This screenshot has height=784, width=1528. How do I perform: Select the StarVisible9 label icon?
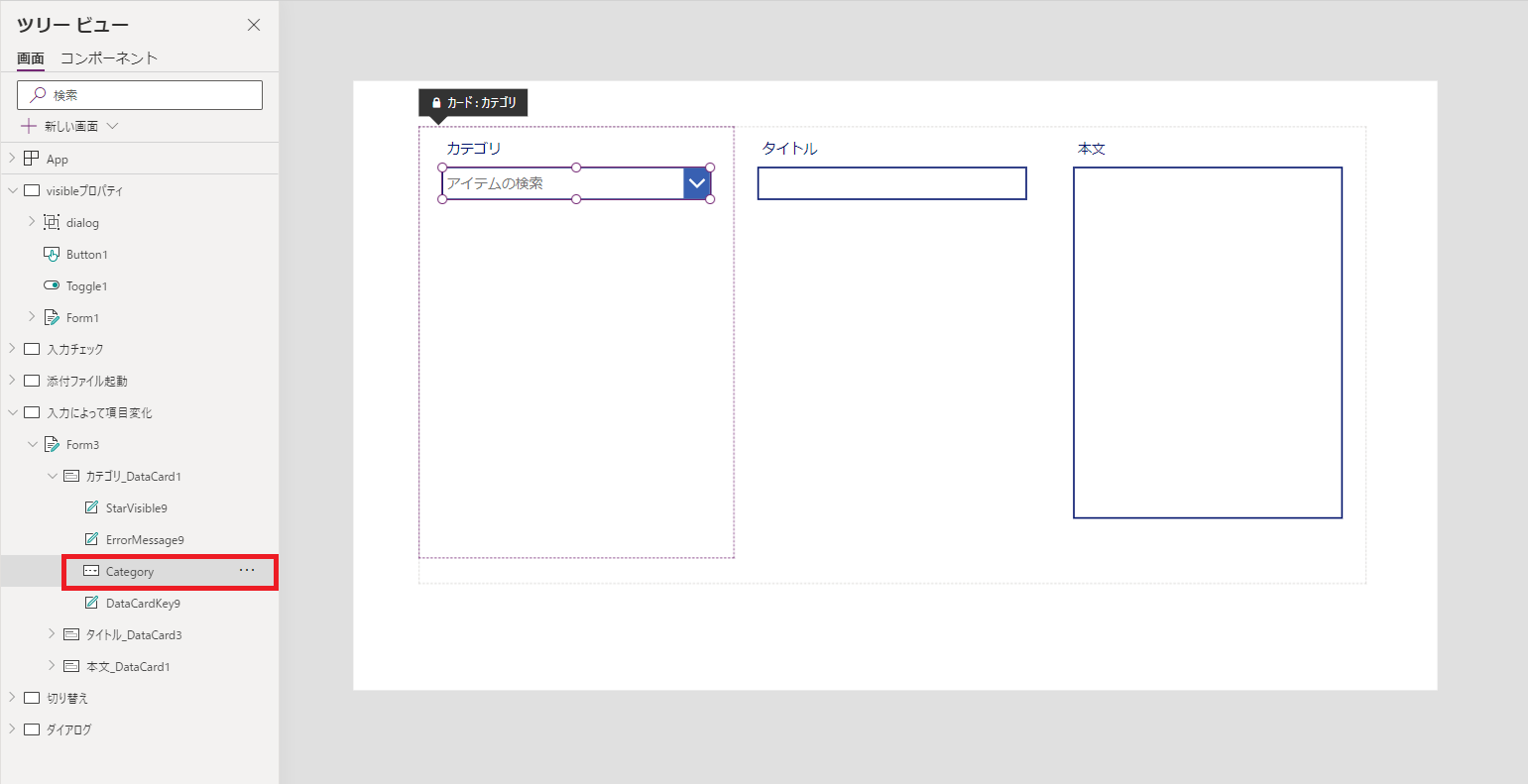91,507
